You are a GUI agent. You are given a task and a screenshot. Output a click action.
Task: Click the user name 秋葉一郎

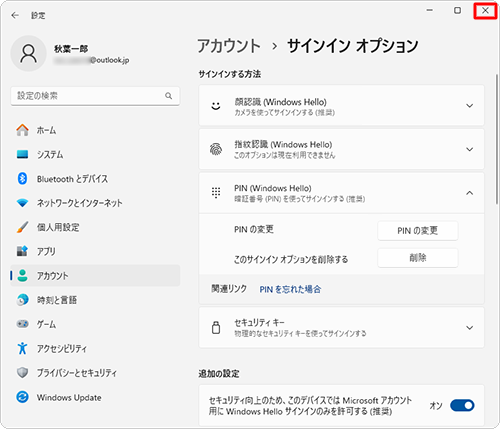coord(71,49)
